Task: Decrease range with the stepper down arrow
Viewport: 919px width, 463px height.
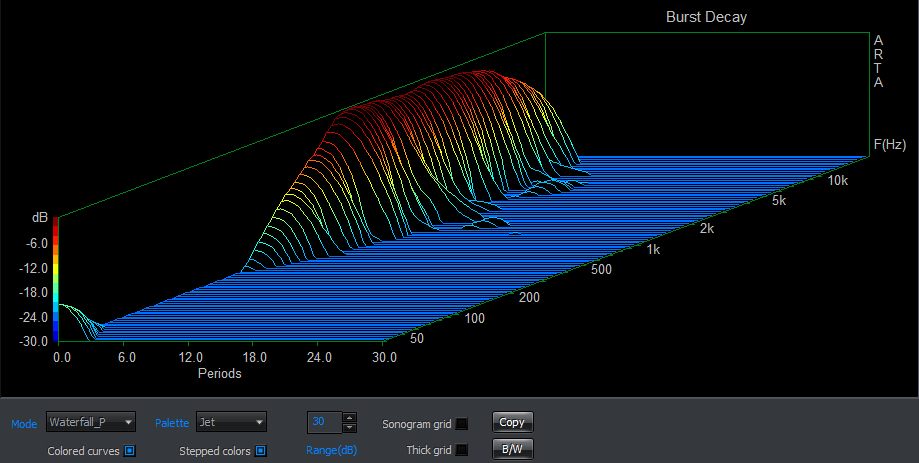Action: 349,428
